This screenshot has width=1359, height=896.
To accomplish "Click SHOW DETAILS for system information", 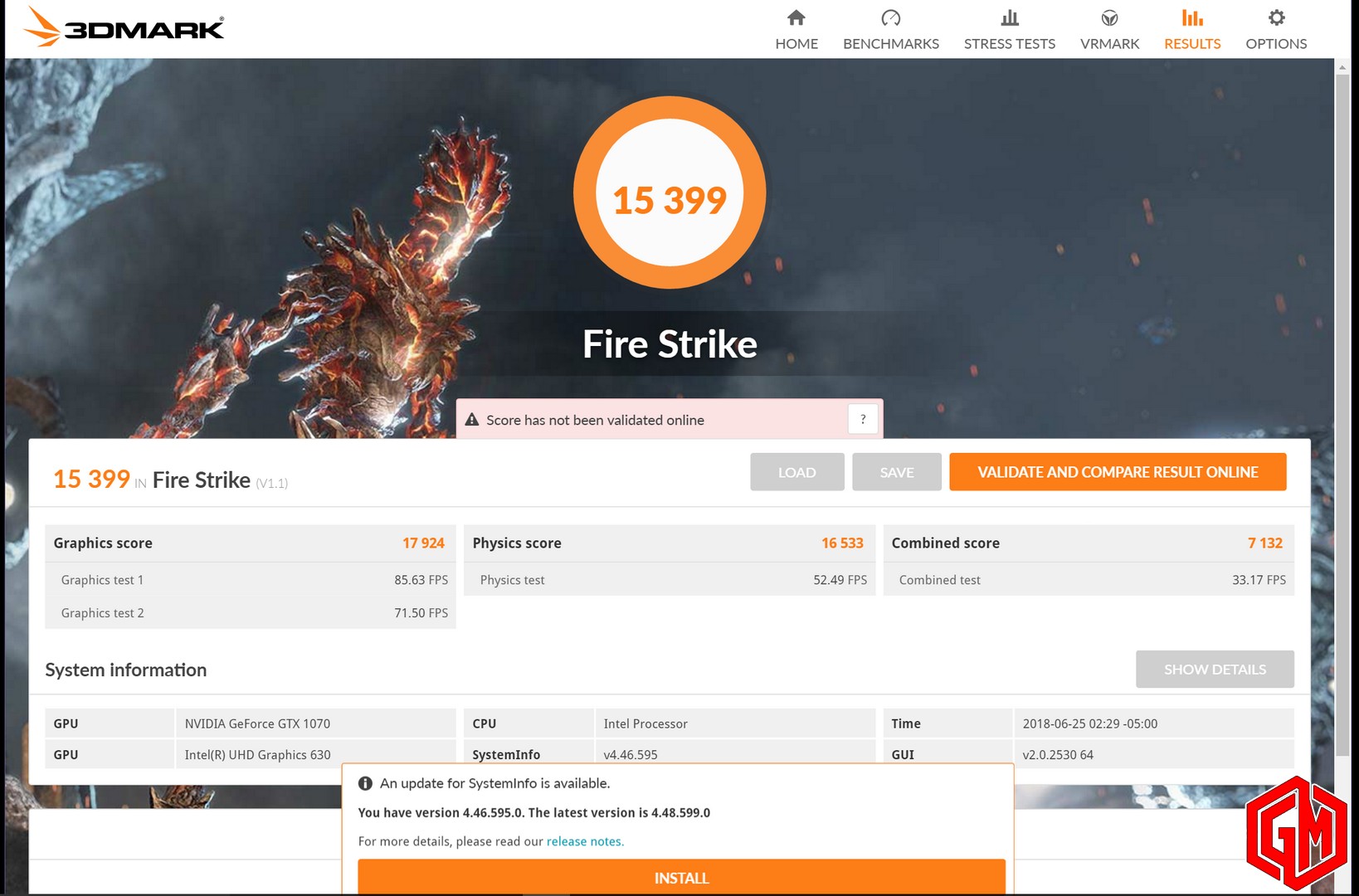I will 1215,670.
